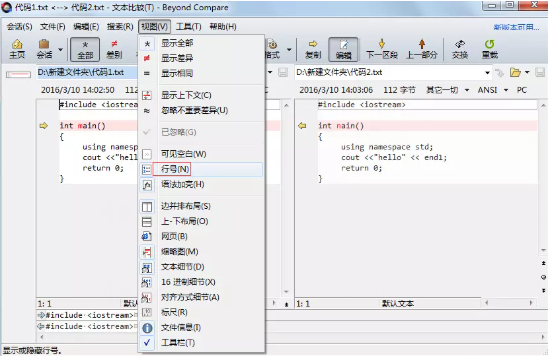Toggle 缩略图(M) thumbnail view
This screenshot has width=548, height=360.
(x=201, y=252)
